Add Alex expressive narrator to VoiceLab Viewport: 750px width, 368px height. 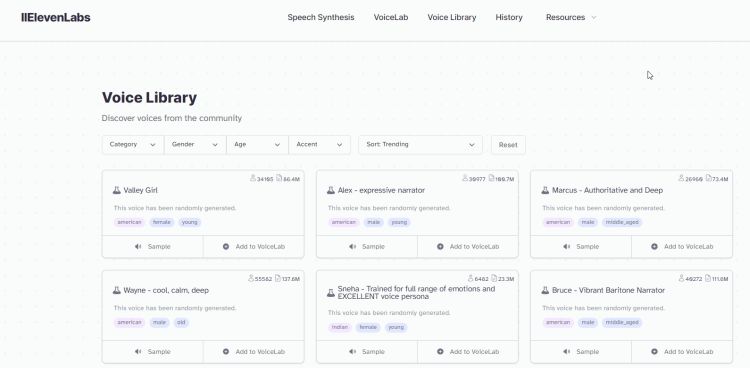click(468, 247)
